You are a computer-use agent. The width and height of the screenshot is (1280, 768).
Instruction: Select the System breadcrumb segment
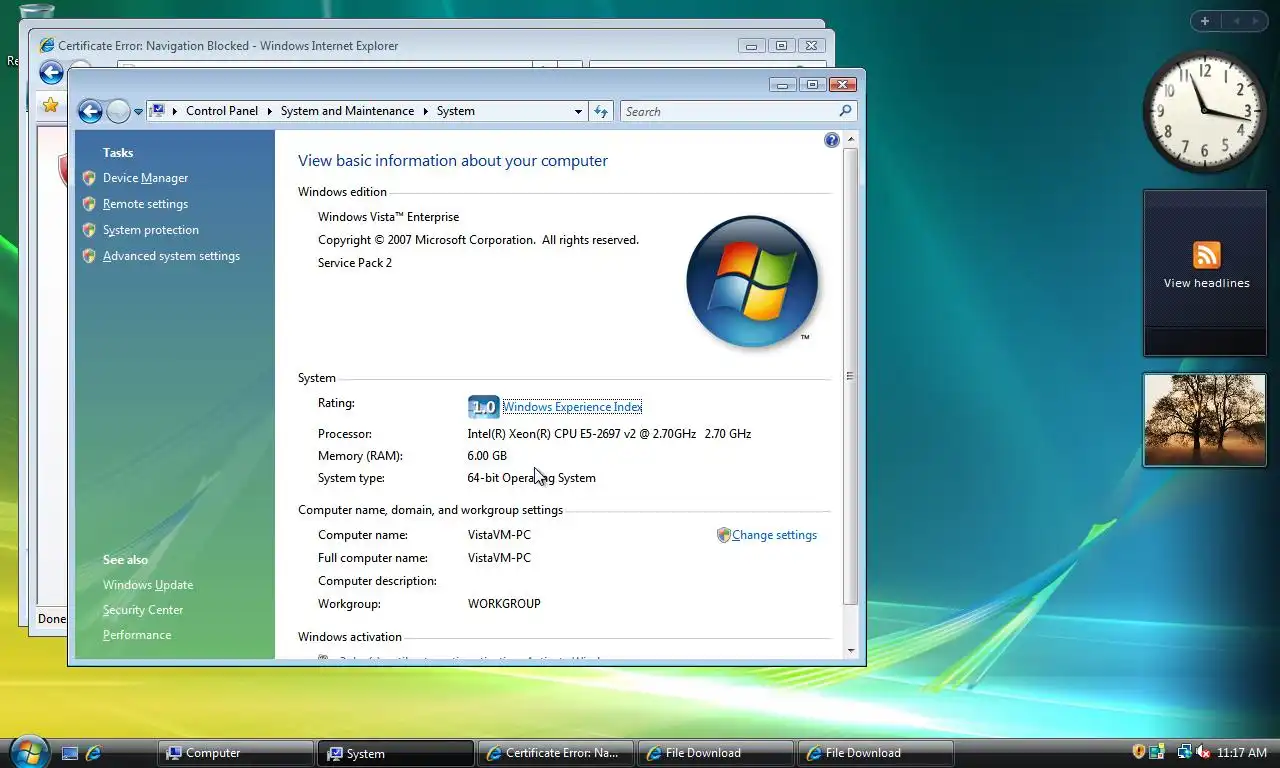[456, 111]
